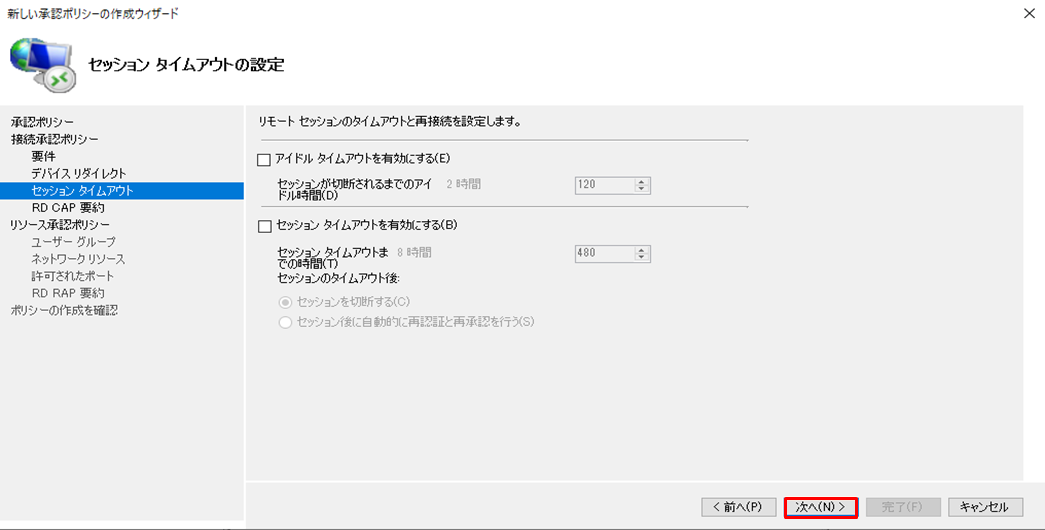This screenshot has width=1045, height=530.
Task: Go back with the < 前へ(P) button
Action: (x=738, y=507)
